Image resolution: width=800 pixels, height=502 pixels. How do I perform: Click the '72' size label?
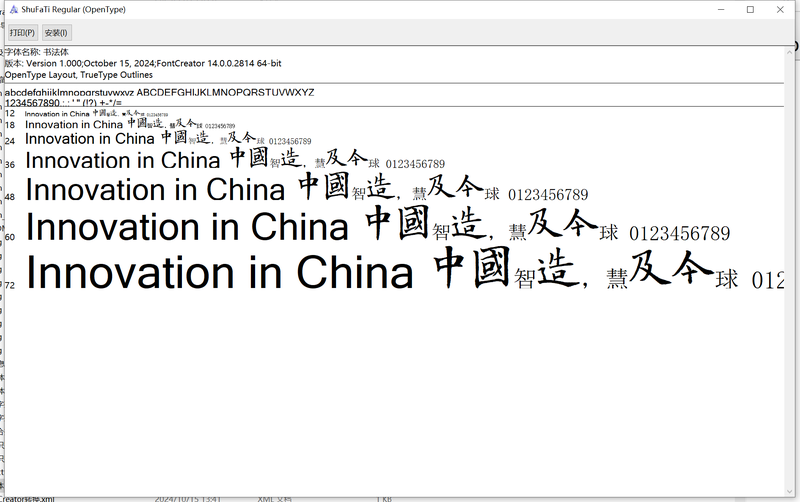click(10, 285)
